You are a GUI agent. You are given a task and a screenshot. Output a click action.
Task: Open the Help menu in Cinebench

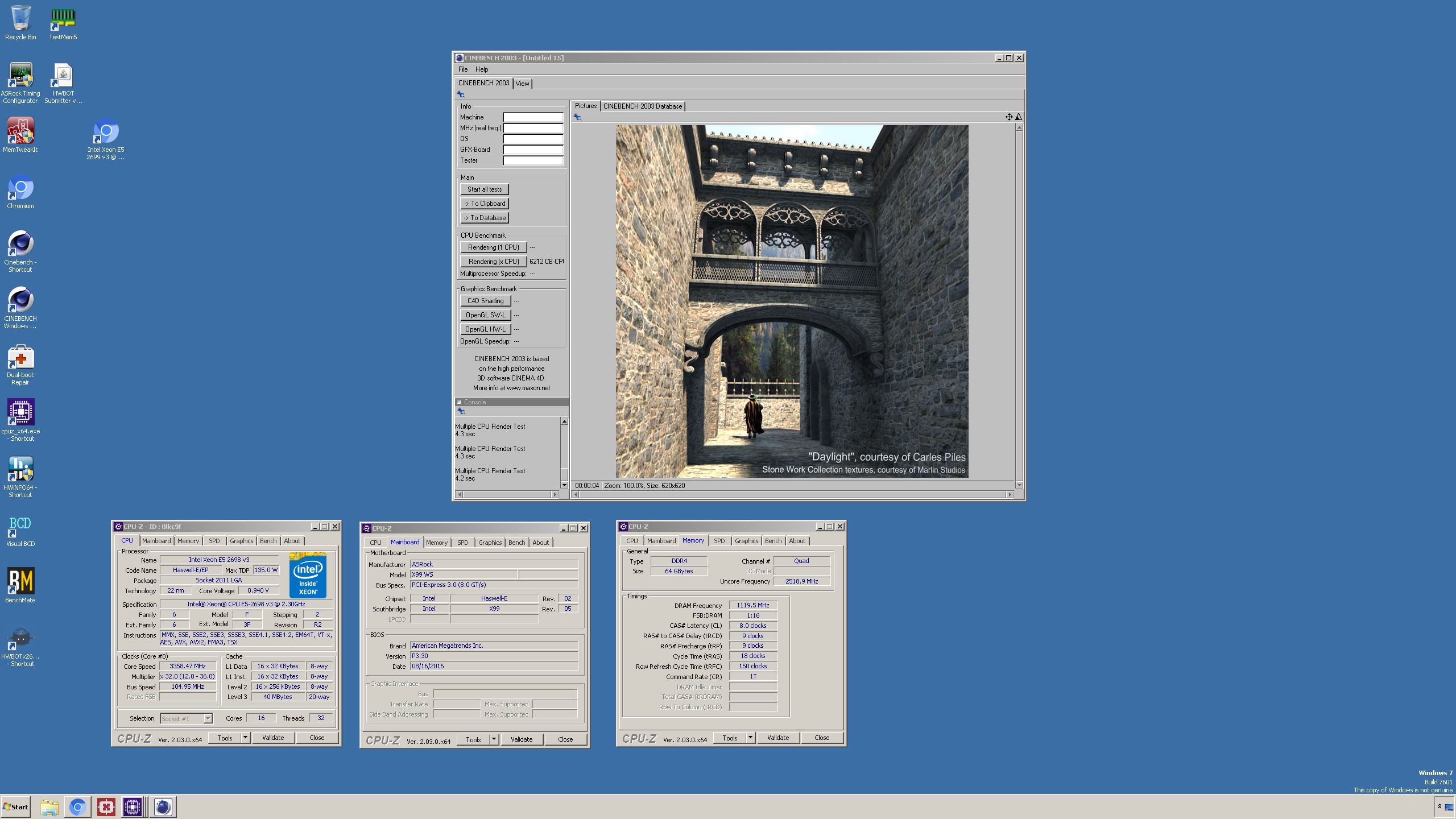tap(482, 69)
